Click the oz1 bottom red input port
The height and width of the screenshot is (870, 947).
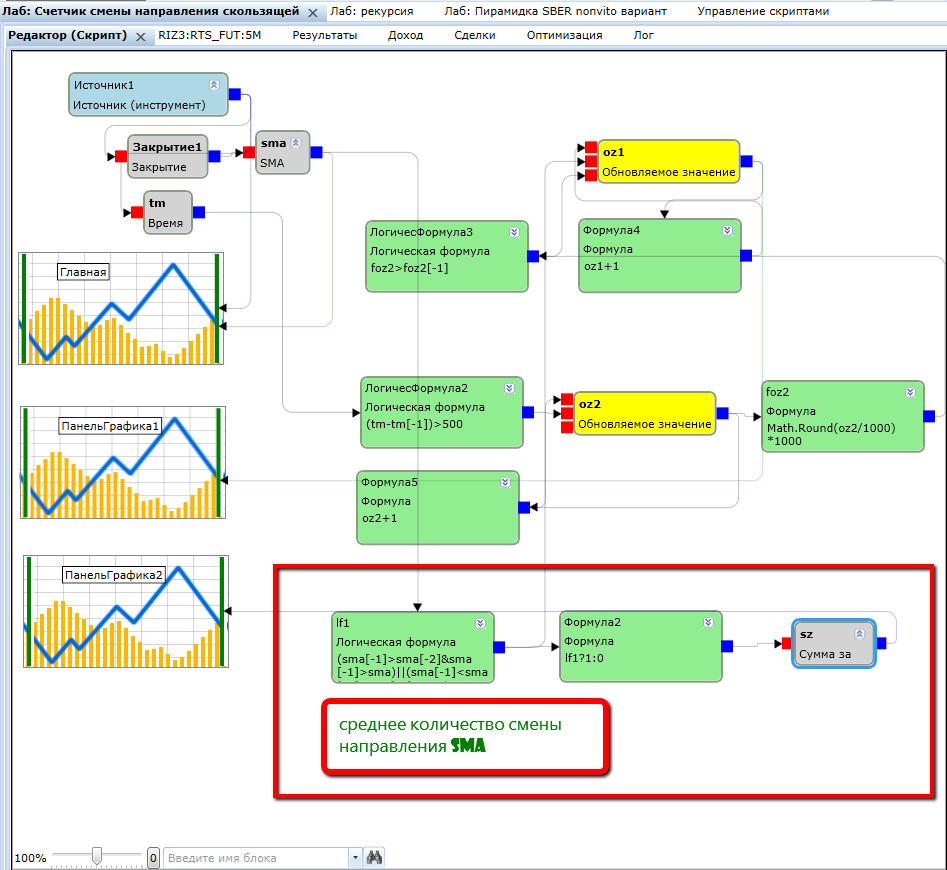click(591, 176)
